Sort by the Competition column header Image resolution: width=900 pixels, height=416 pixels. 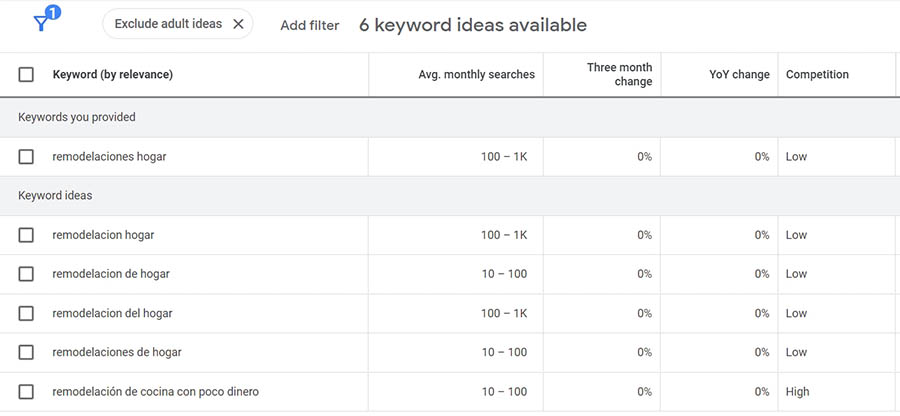point(817,74)
